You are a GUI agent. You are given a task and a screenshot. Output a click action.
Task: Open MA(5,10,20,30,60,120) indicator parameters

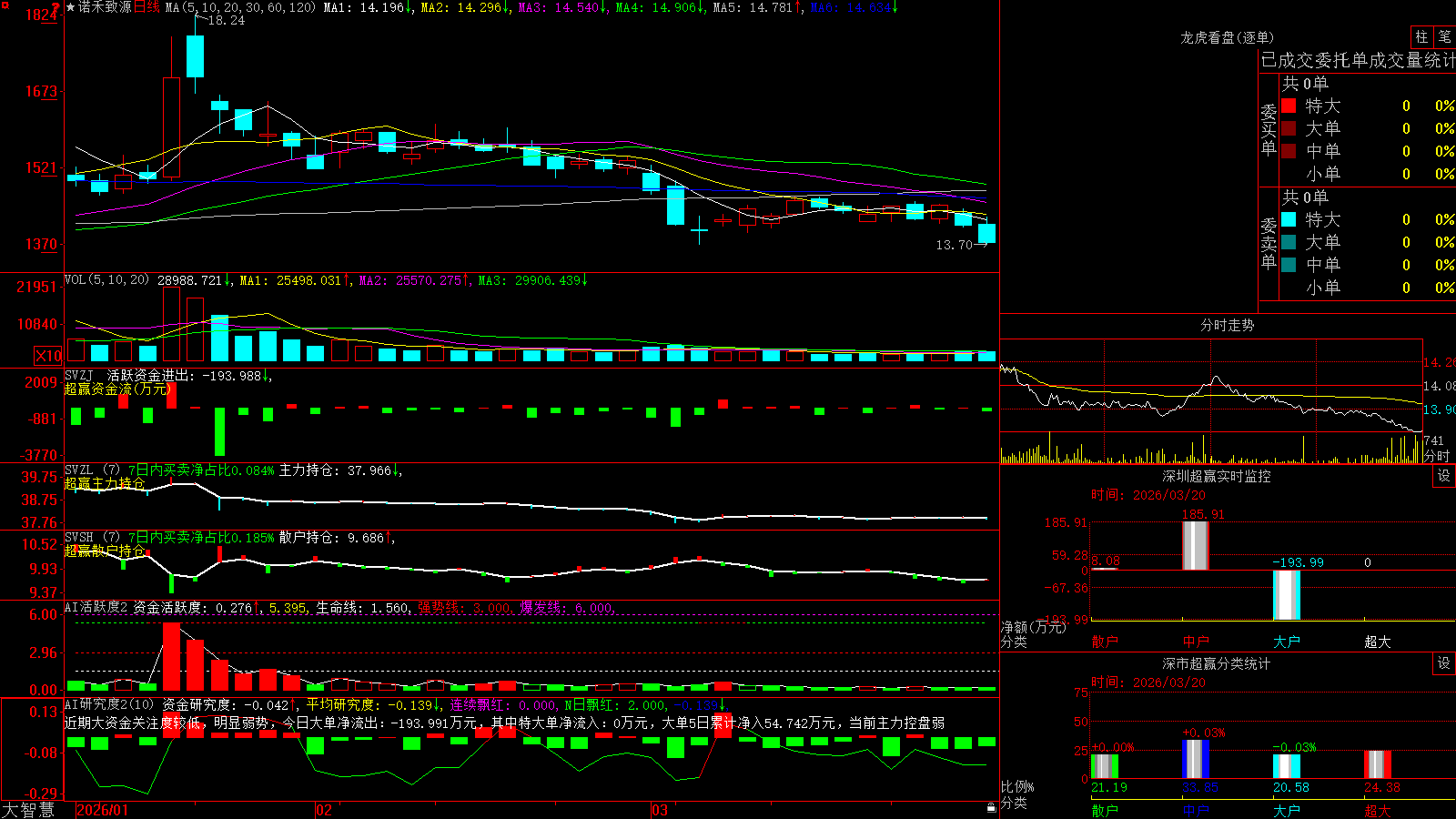(240, 7)
